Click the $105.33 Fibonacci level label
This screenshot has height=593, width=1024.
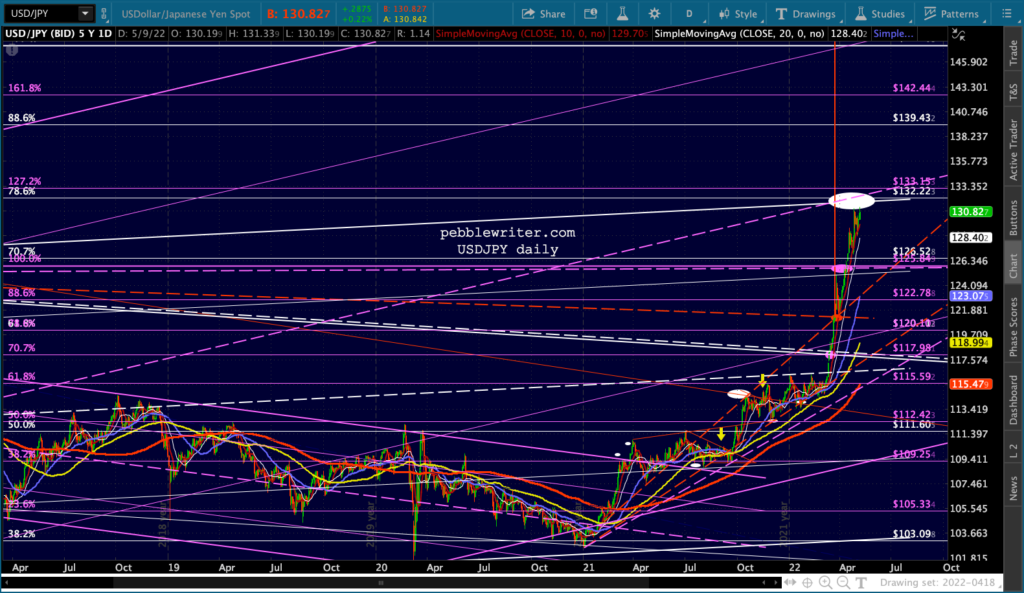coord(914,504)
